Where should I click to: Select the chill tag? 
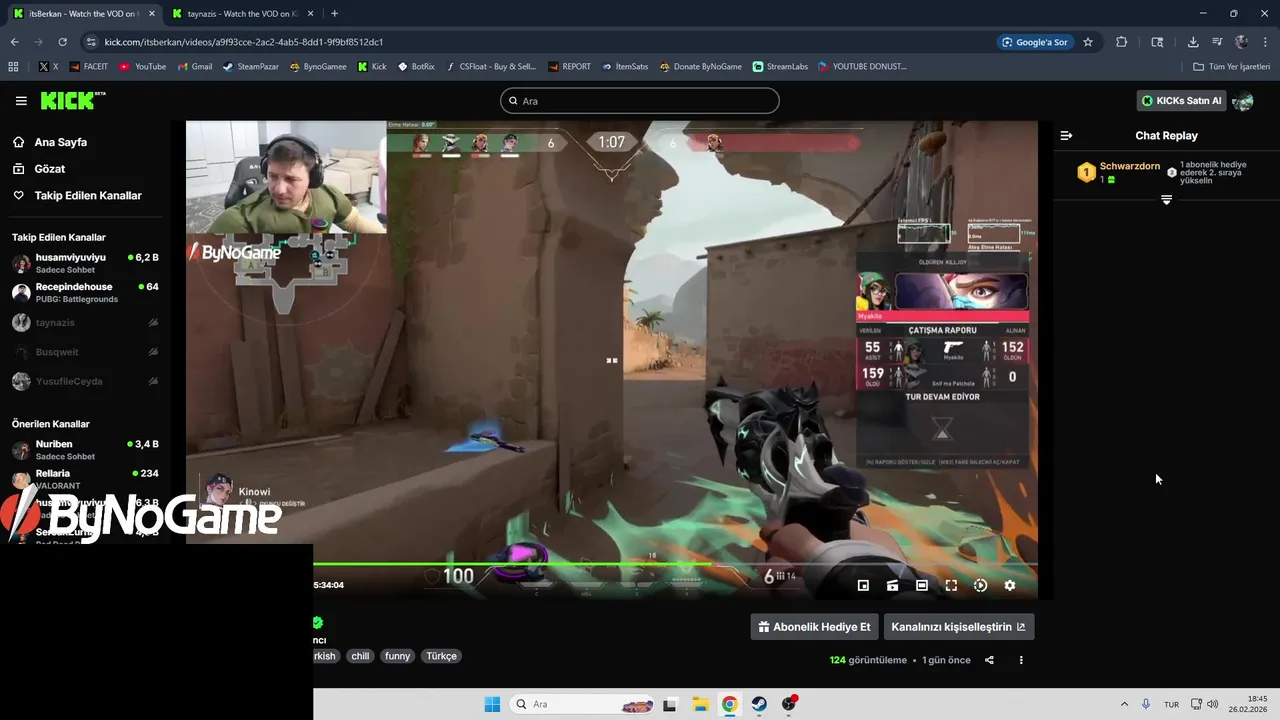point(360,656)
